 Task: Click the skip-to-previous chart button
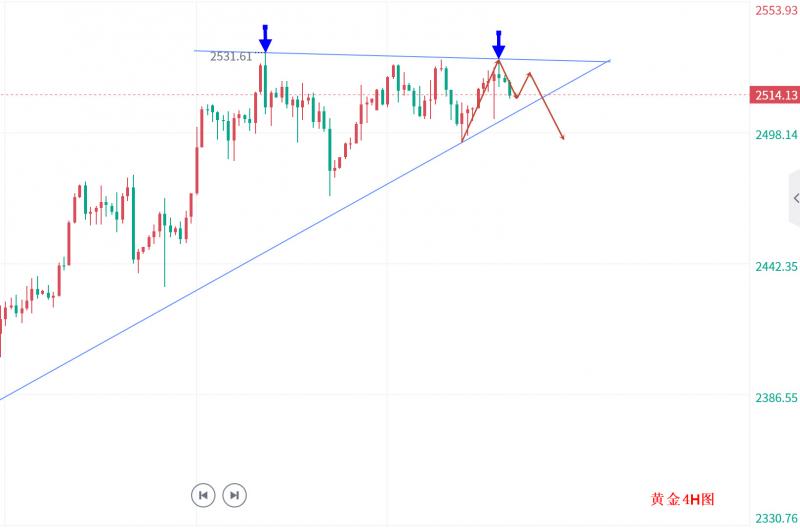pyautogui.click(x=203, y=494)
